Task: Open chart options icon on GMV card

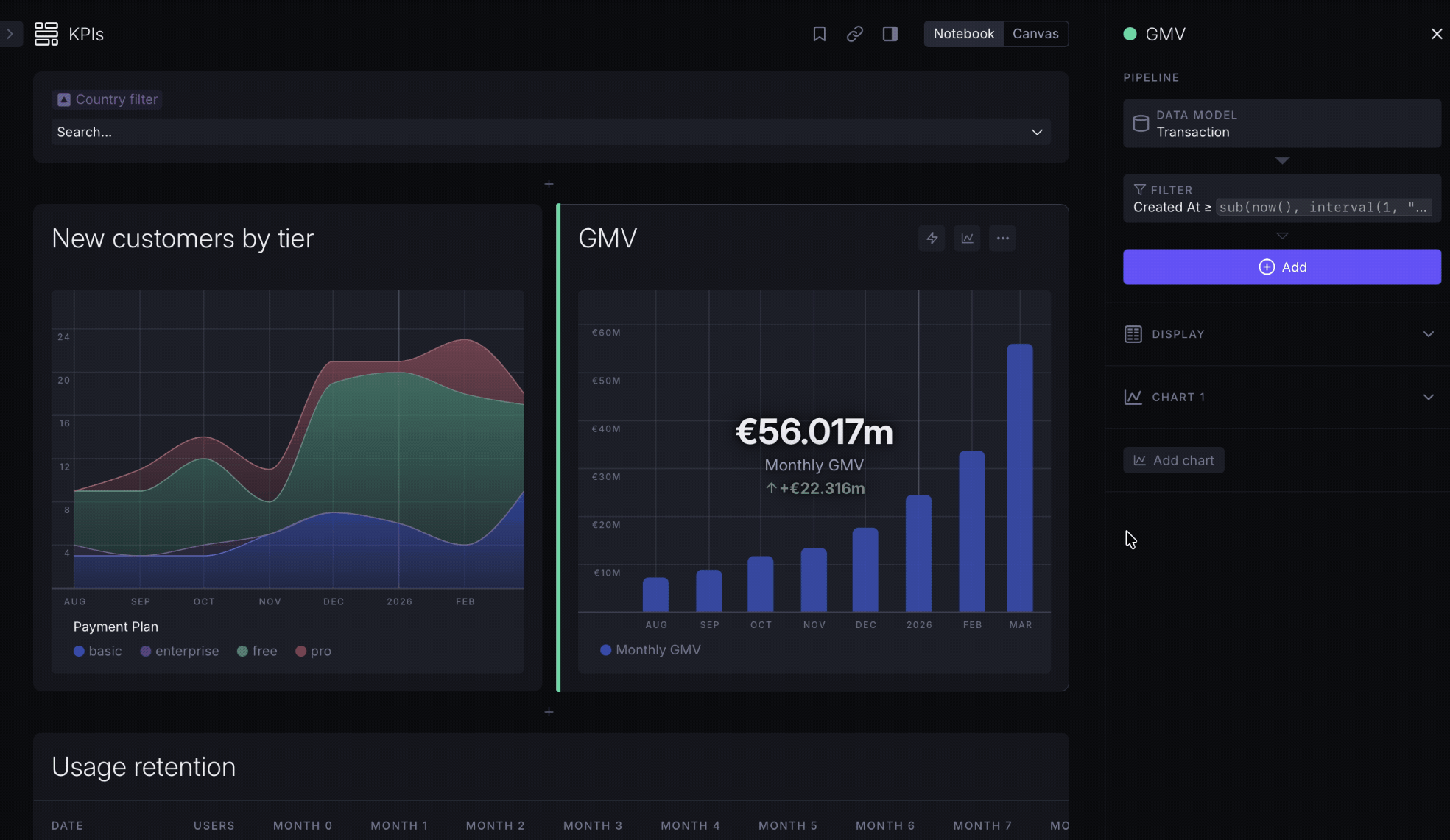Action: (x=967, y=239)
